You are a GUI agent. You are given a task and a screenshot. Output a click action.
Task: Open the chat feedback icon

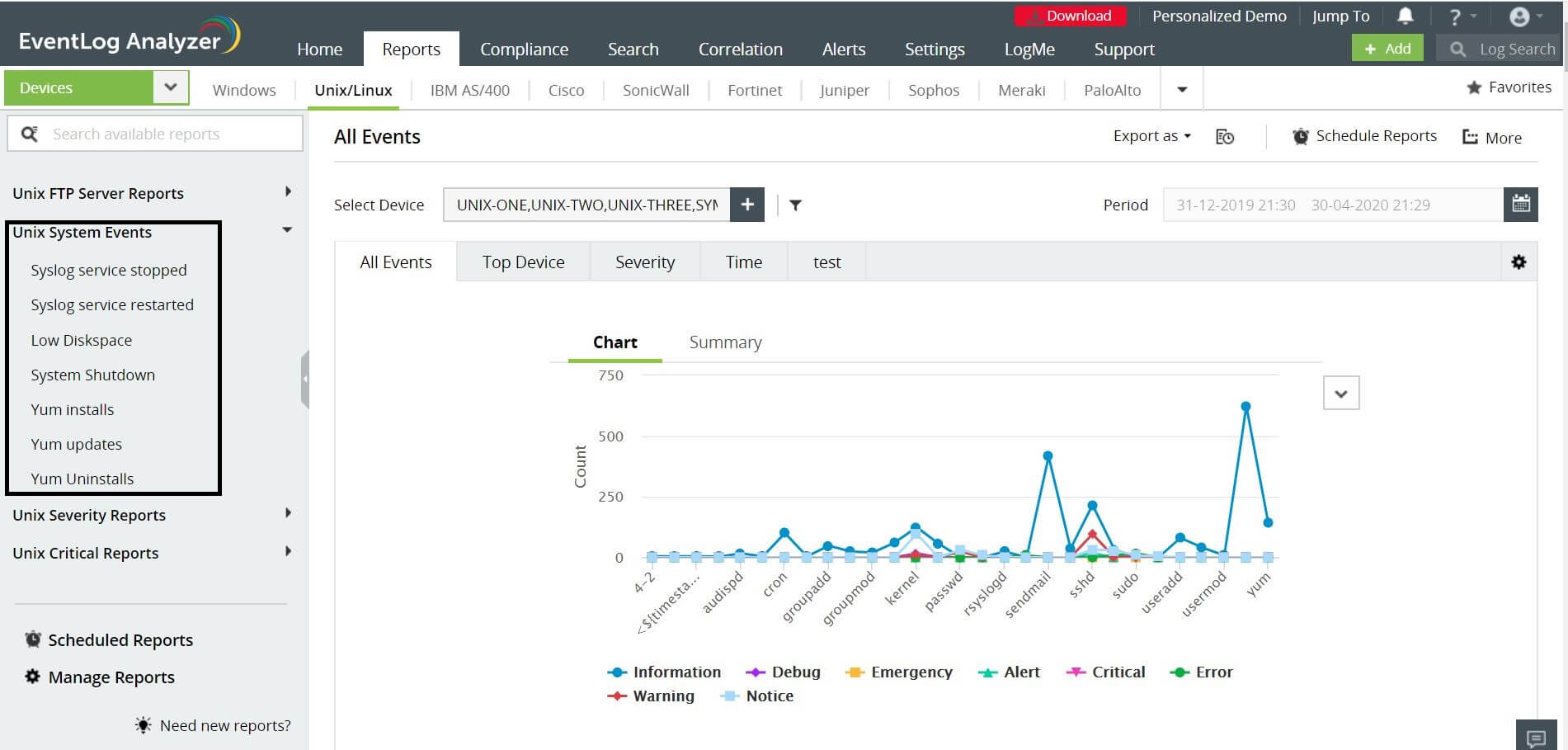1536,737
